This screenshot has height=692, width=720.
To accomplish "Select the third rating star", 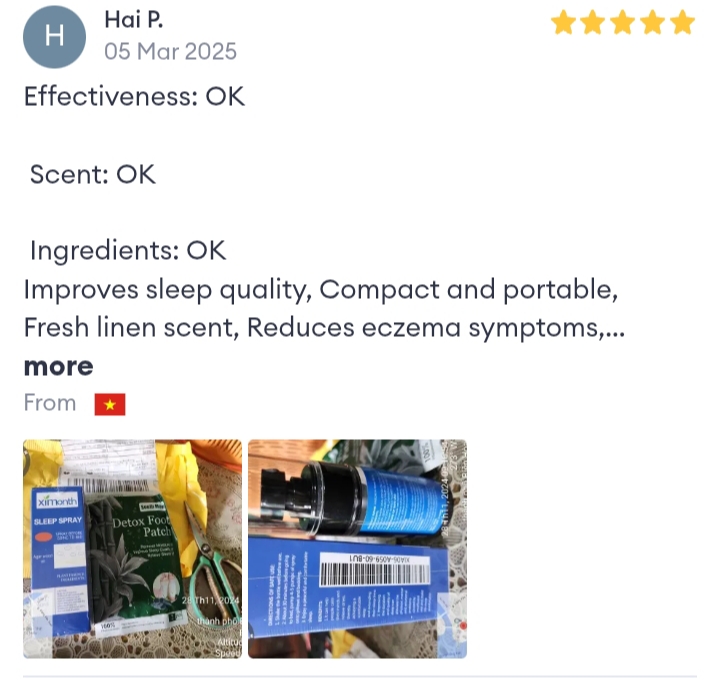I will pos(623,23).
